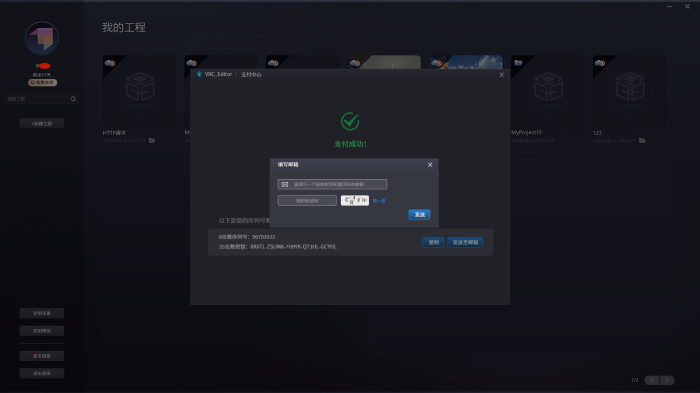Close the email entry dialog
The width and height of the screenshot is (700, 393).
430,165
